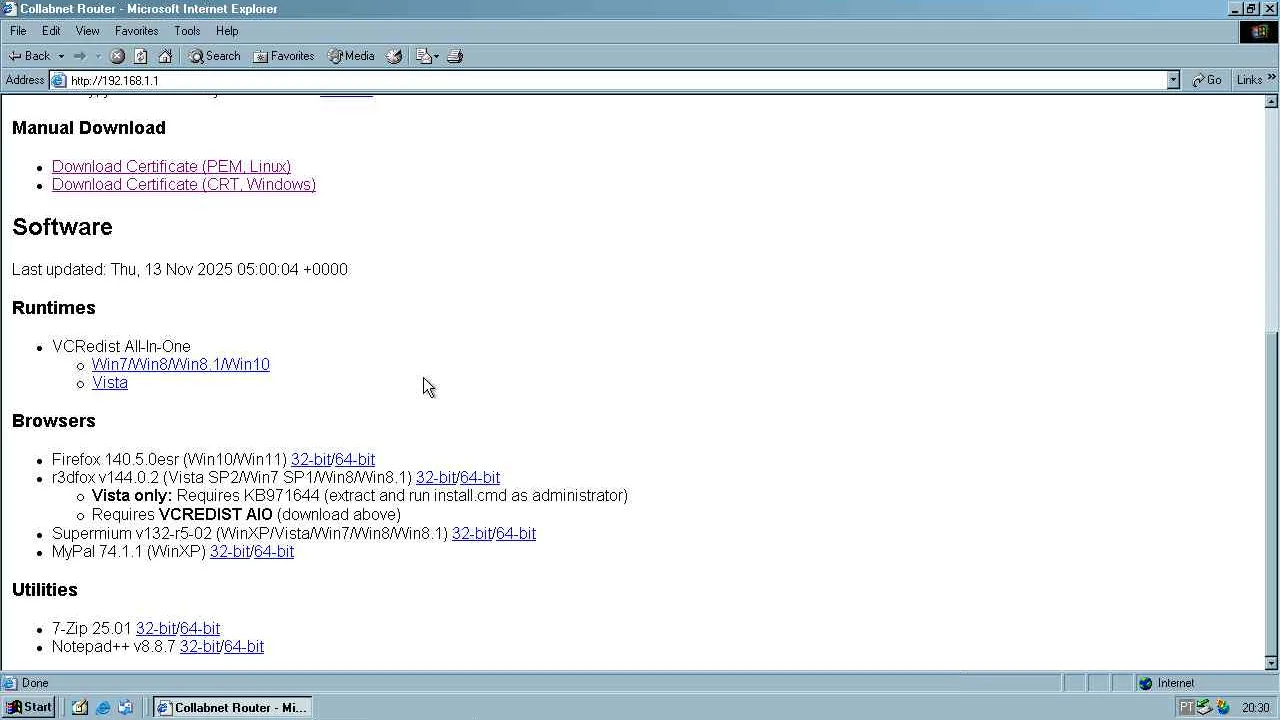Stop page loading with the Stop icon
Viewport: 1280px width, 720px height.
pyautogui.click(x=117, y=56)
